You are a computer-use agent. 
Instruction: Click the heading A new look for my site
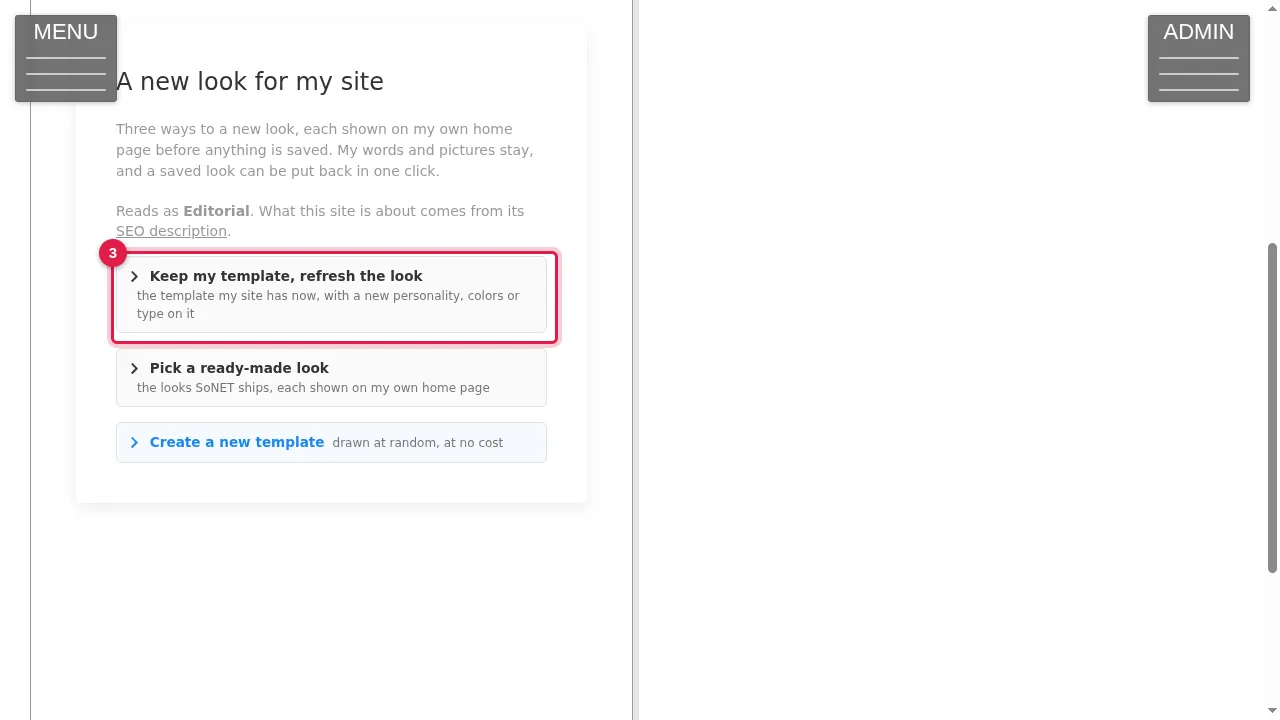click(x=250, y=82)
